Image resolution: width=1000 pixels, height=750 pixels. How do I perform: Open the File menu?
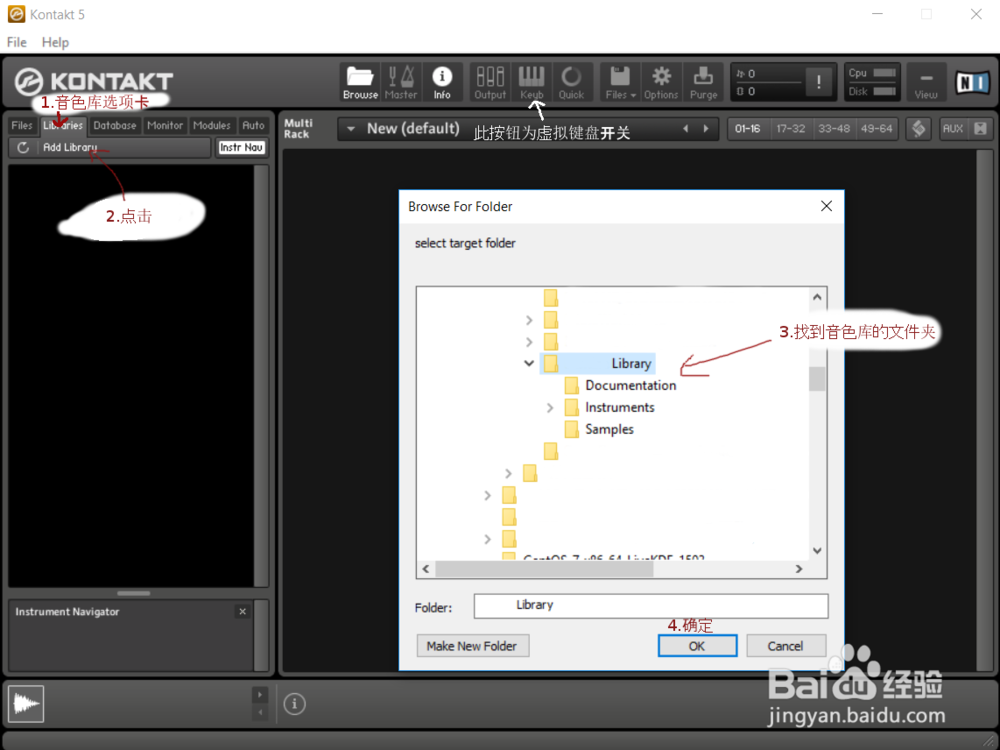[x=17, y=42]
